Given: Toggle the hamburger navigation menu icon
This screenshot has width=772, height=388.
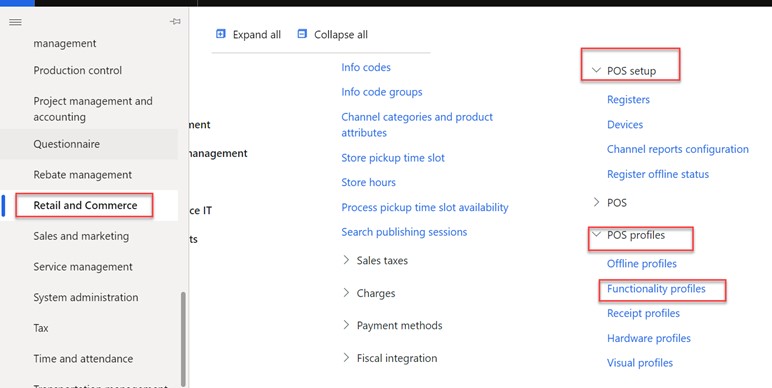Looking at the screenshot, I should [x=15, y=22].
